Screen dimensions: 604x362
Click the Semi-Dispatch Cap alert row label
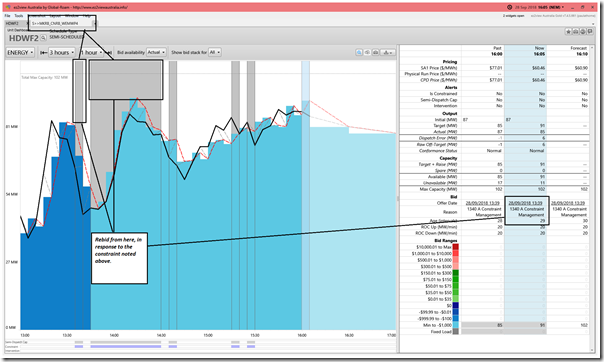click(x=439, y=100)
